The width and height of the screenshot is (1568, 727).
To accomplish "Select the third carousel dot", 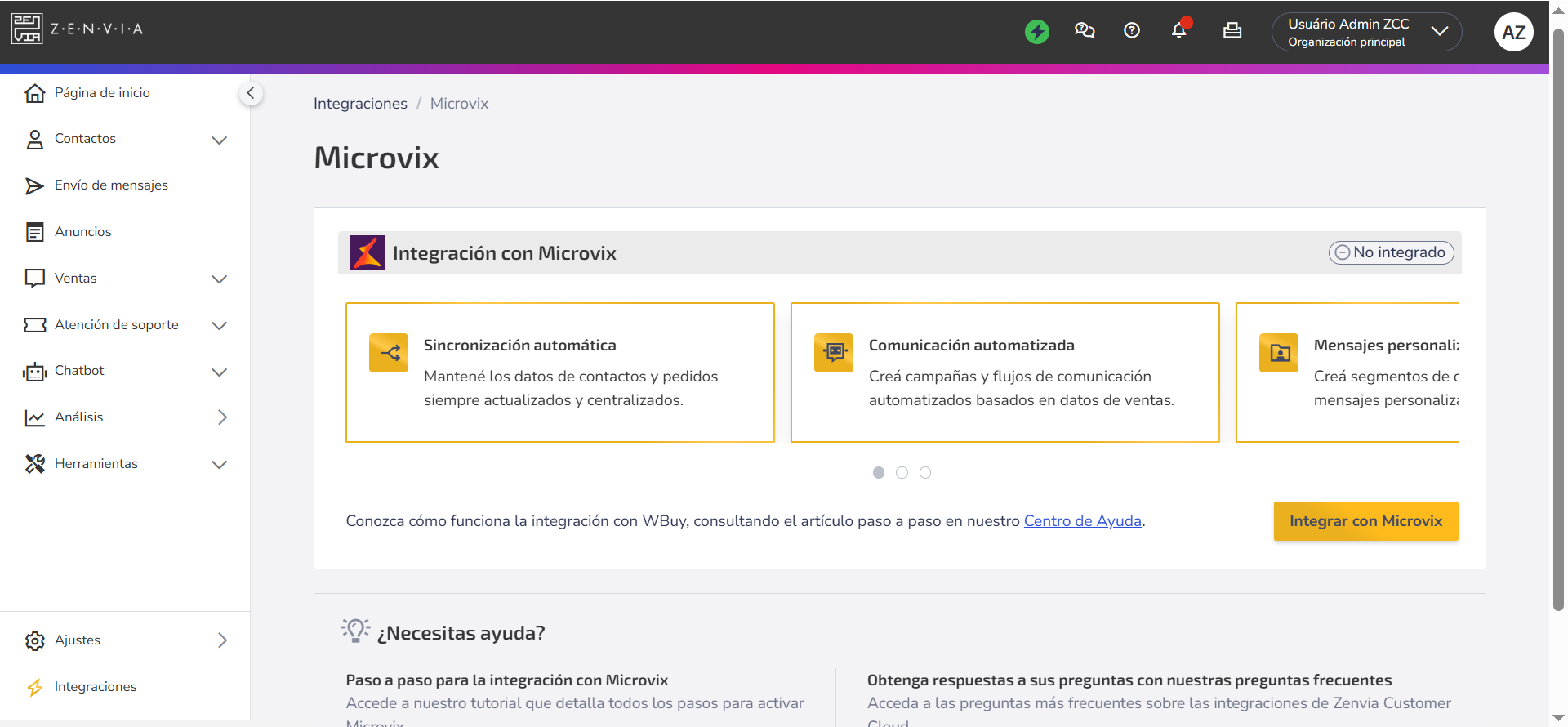I will pyautogui.click(x=925, y=473).
